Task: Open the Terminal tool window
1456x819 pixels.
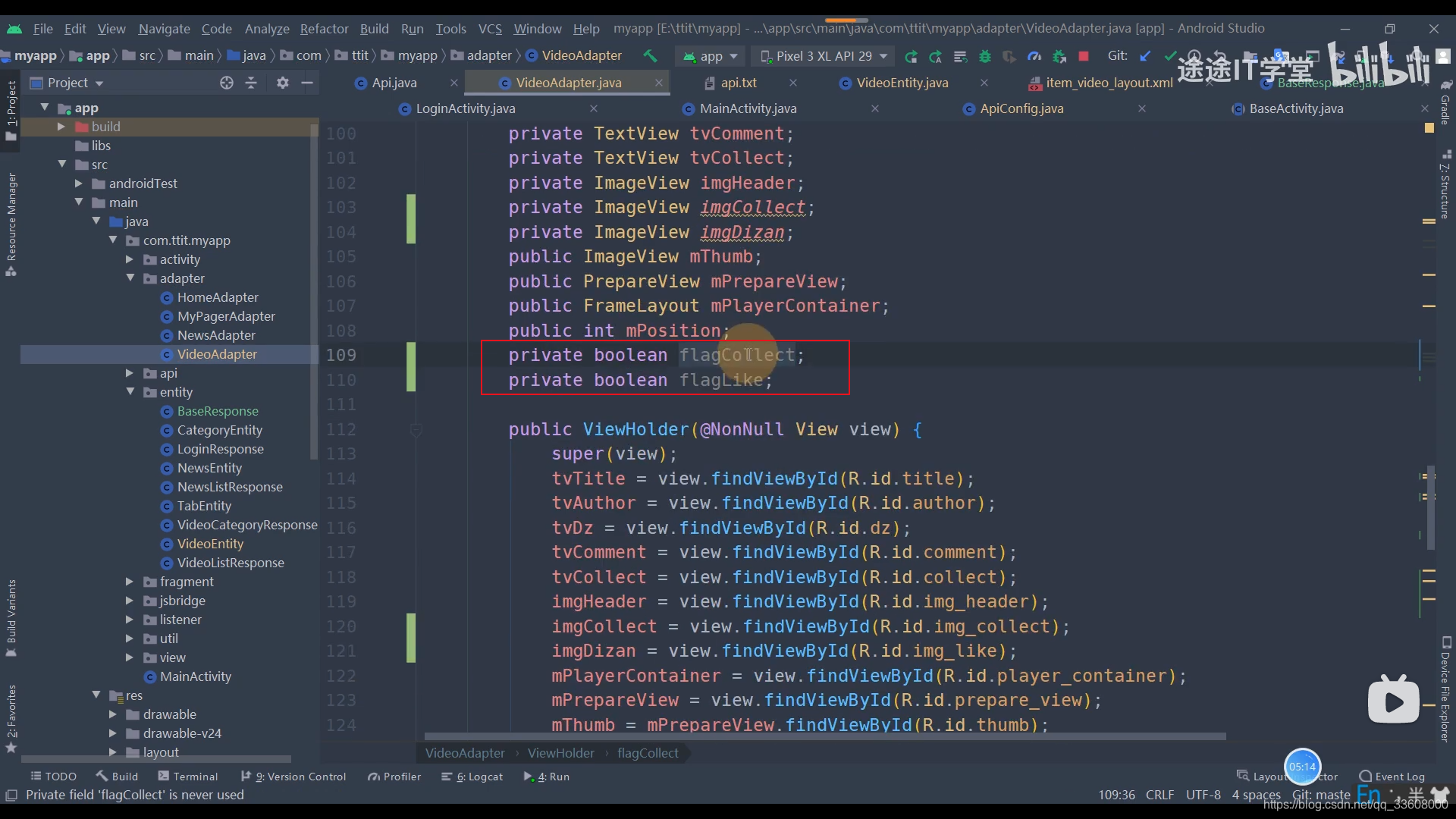Action: tap(187, 777)
